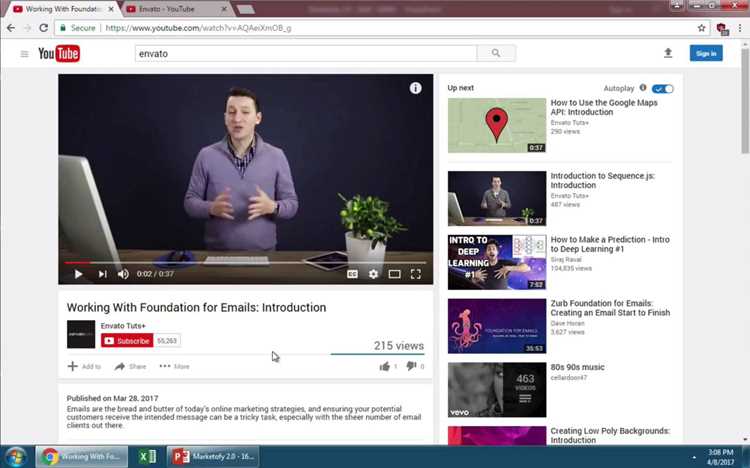Click the play button in video player
Image resolution: width=750 pixels, height=468 pixels.
click(78, 274)
